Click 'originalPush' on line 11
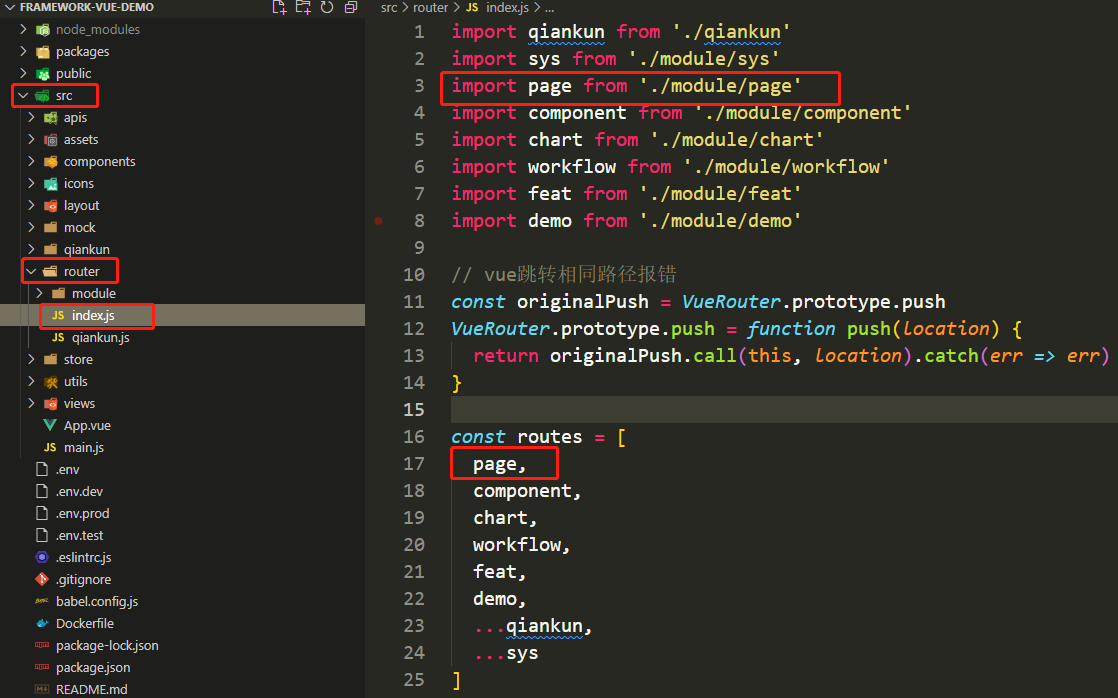 pyautogui.click(x=583, y=302)
